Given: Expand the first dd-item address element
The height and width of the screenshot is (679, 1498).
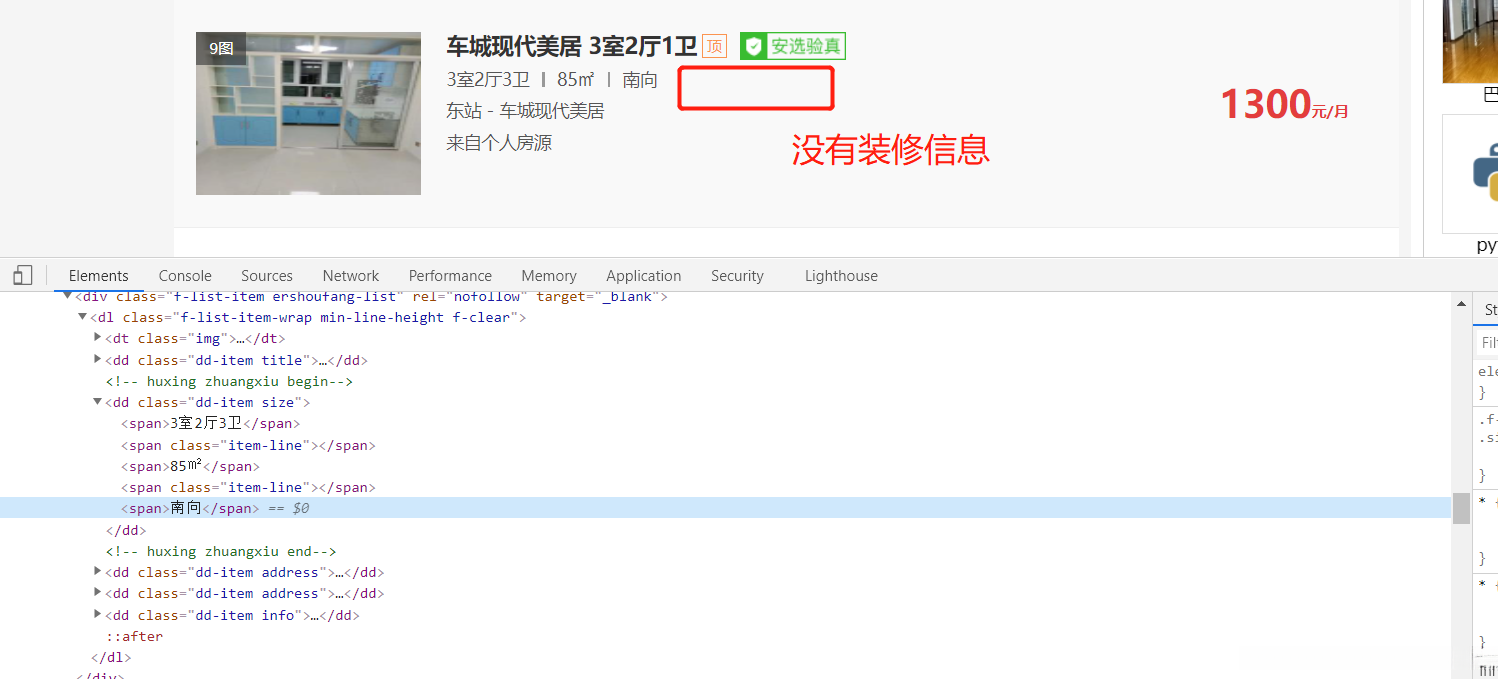Looking at the screenshot, I should coord(97,571).
